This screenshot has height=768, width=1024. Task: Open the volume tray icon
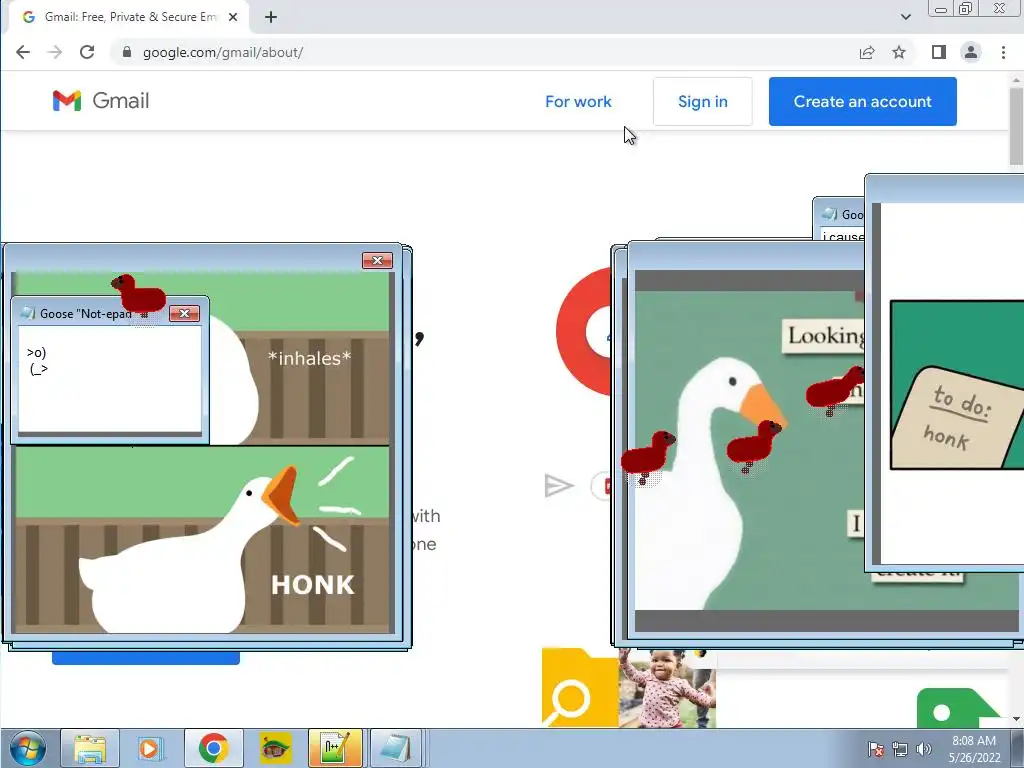[923, 749]
